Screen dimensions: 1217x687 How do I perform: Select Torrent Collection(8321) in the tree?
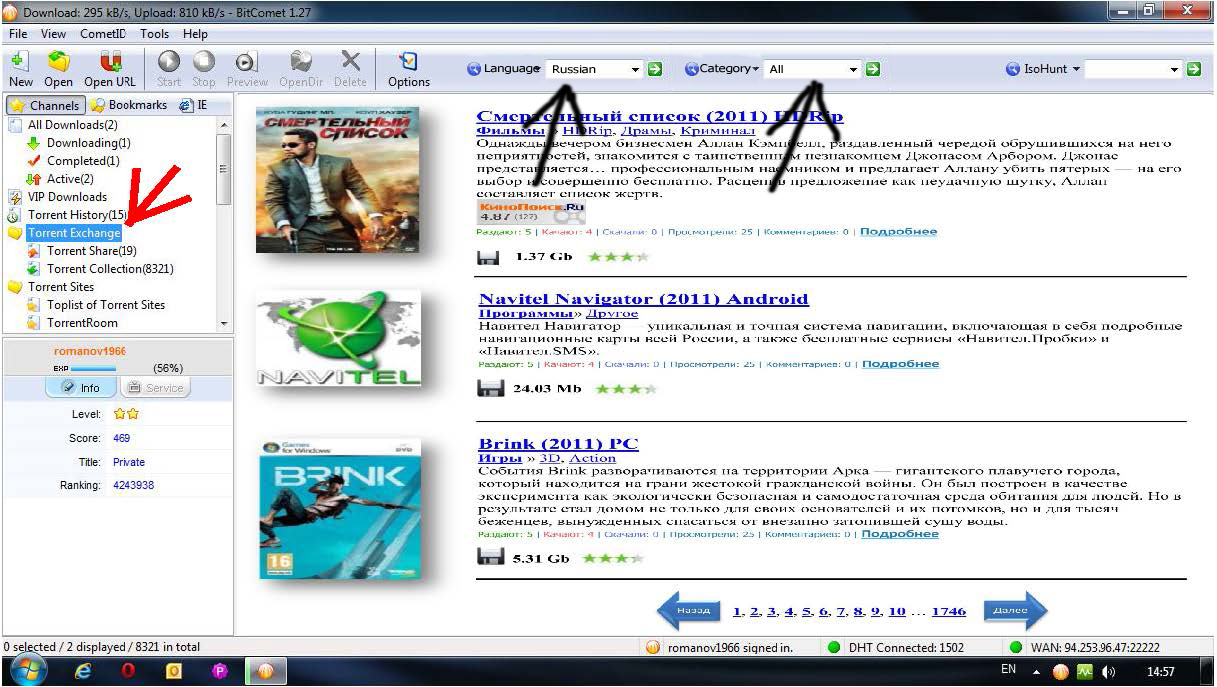(x=110, y=269)
